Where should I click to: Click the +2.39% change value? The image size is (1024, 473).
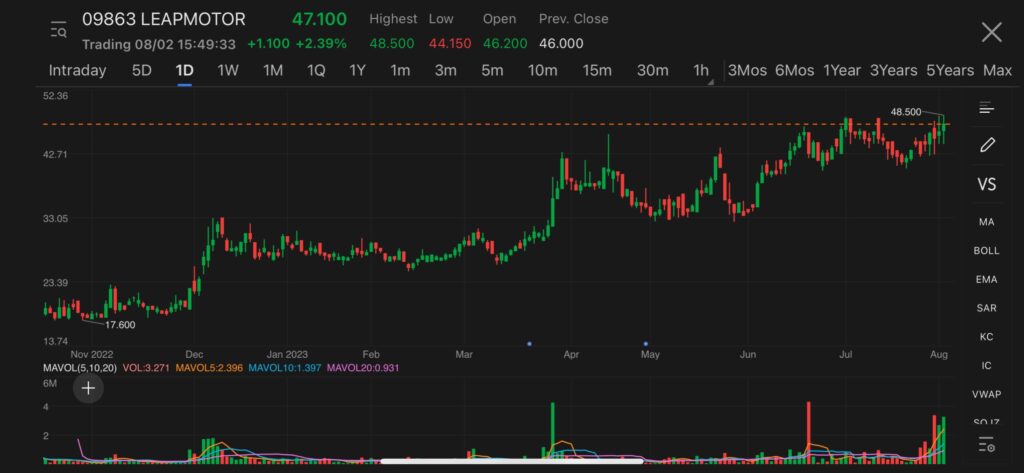pos(321,44)
